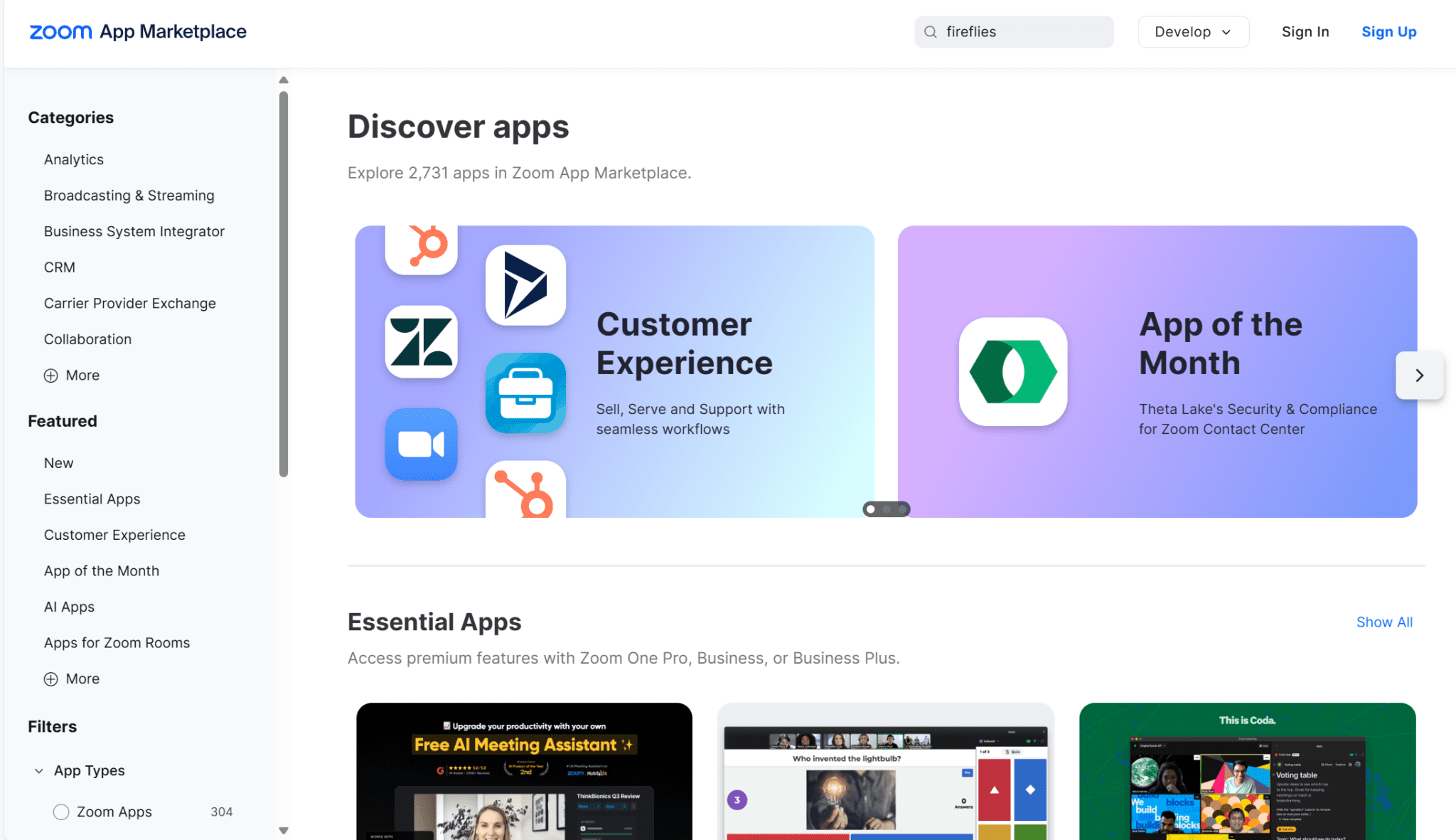The image size is (1456, 840).
Task: Expand the More categories option
Action: tap(71, 375)
